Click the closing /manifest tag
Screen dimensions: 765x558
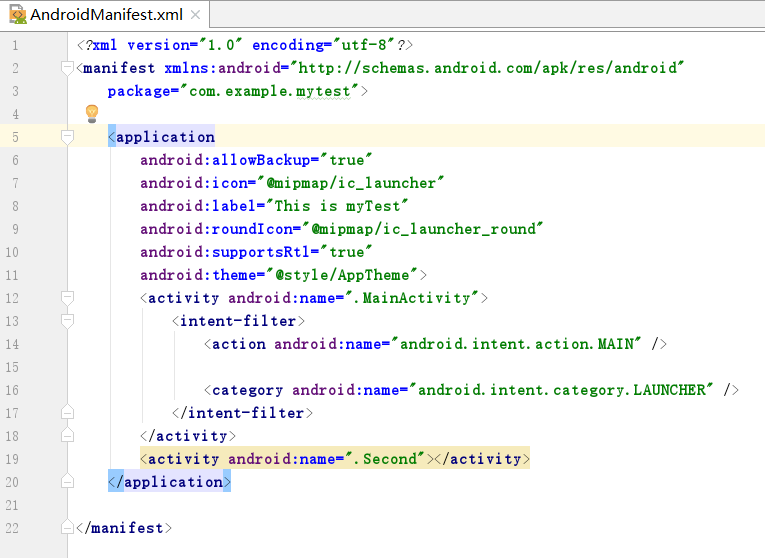point(124,528)
